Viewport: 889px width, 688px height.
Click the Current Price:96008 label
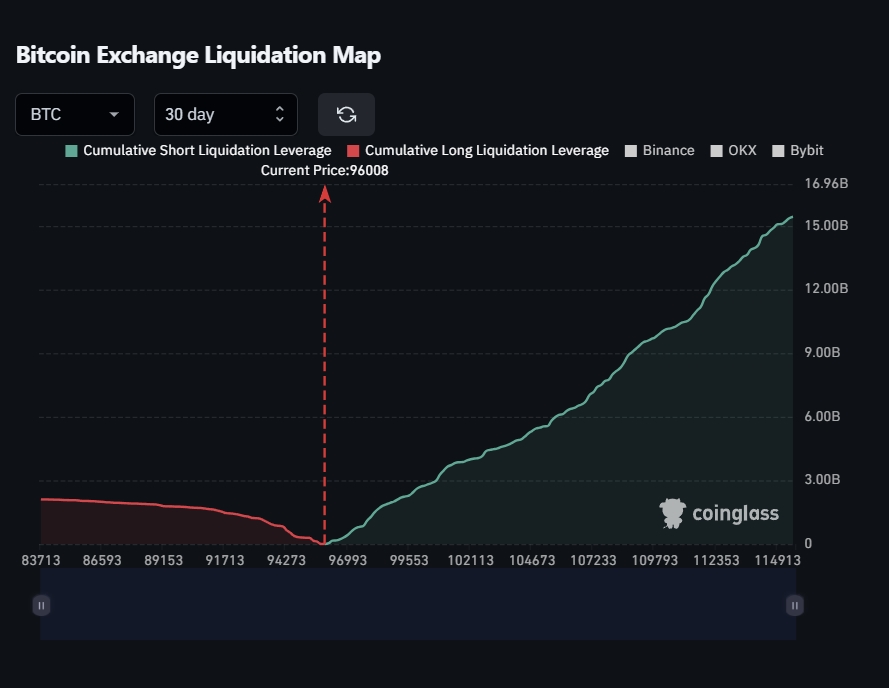[x=324, y=171]
